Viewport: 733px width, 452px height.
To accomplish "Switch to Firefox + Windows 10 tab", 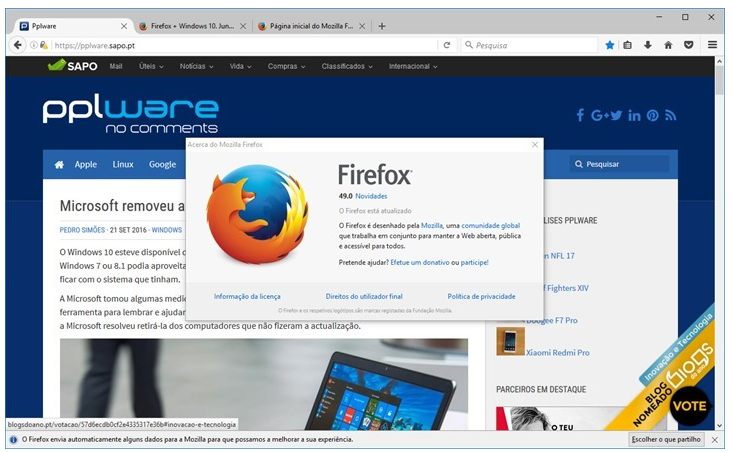I will coord(192,26).
